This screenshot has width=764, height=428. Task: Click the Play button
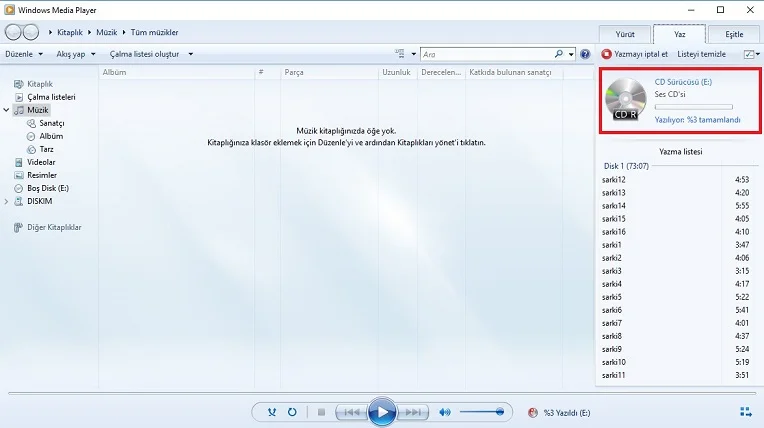tap(382, 412)
